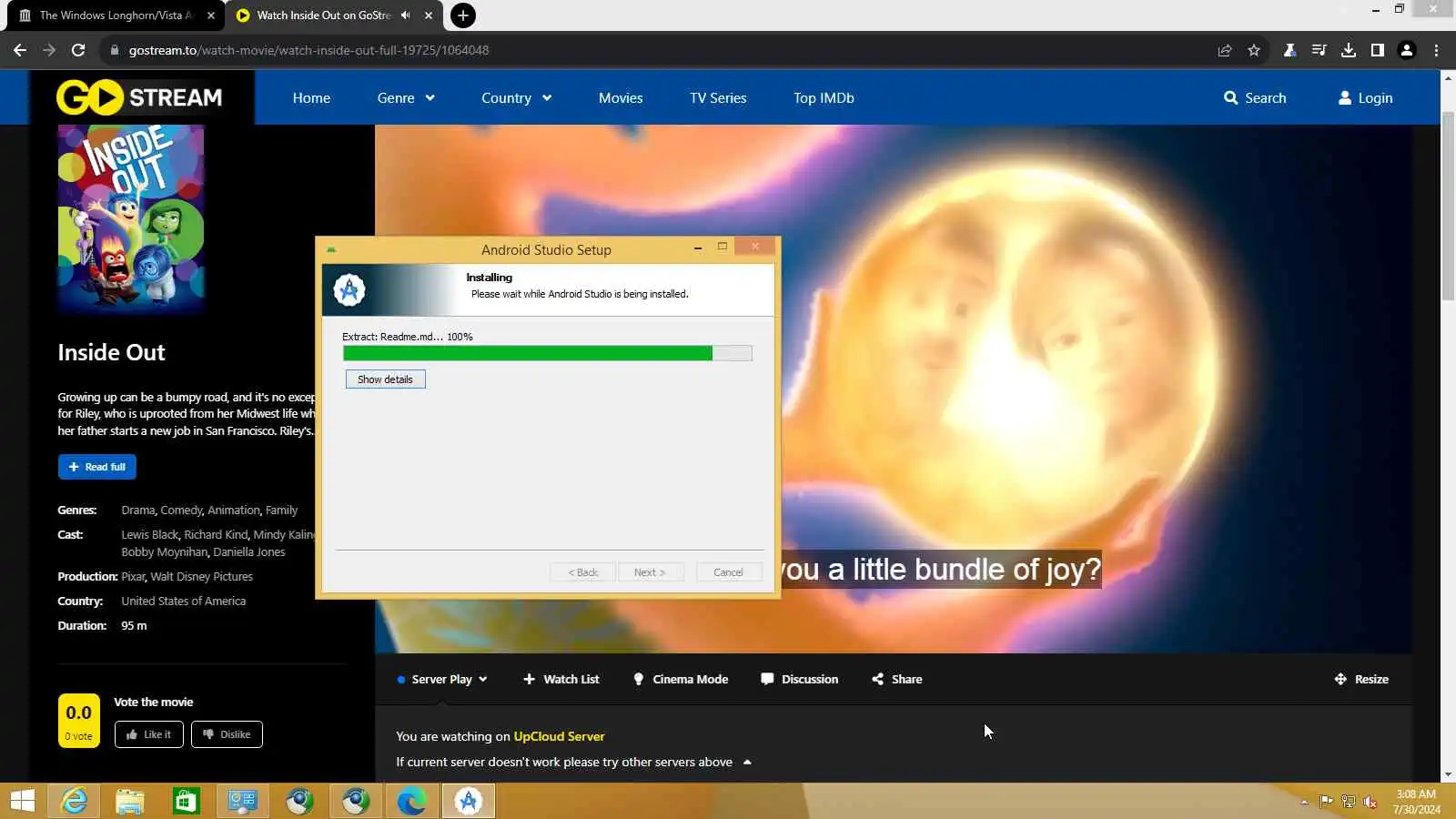Expand the Genre dropdown menu
The width and height of the screenshot is (1456, 819).
[406, 98]
